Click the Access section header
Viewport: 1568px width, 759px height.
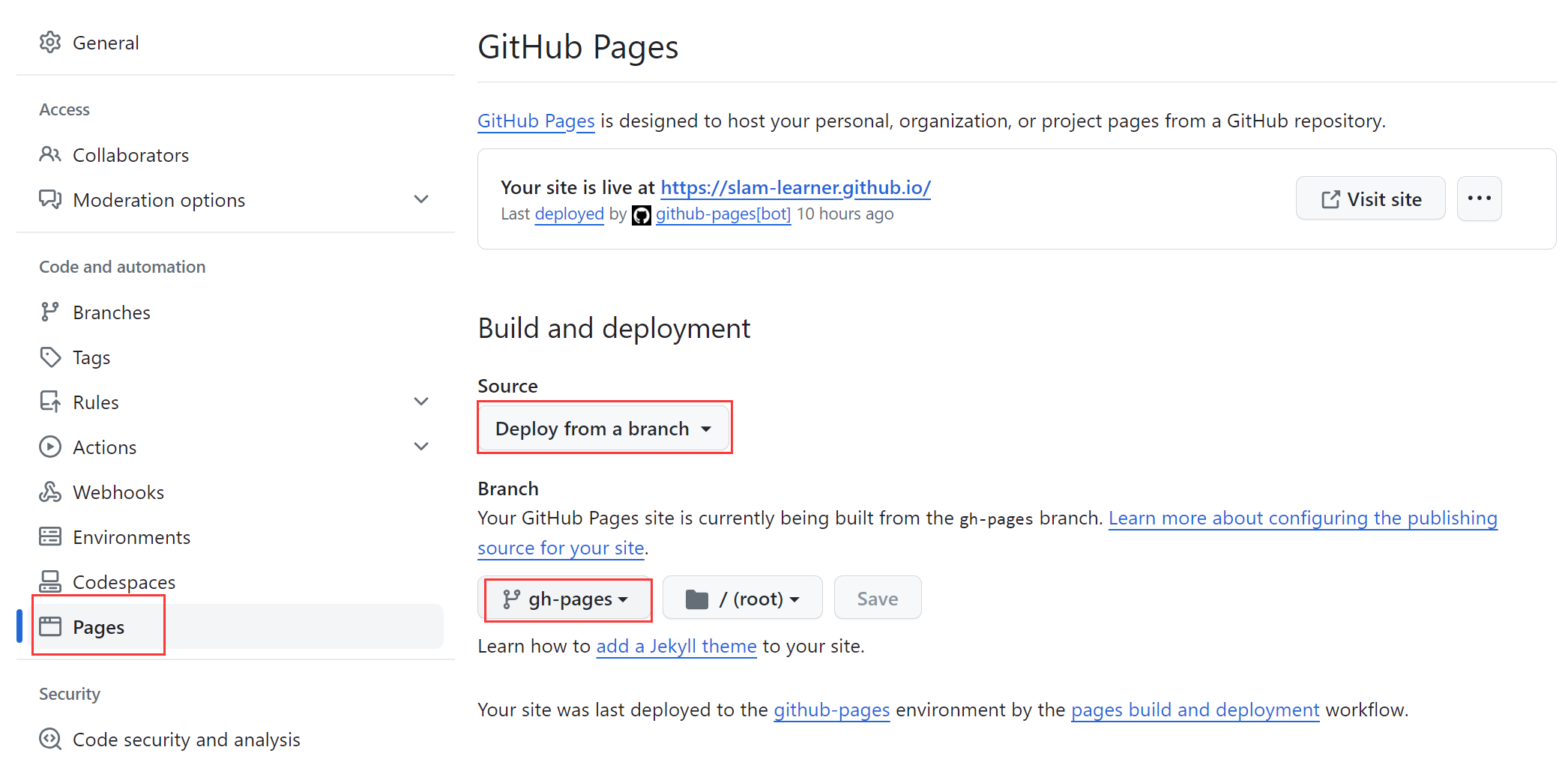pos(64,109)
